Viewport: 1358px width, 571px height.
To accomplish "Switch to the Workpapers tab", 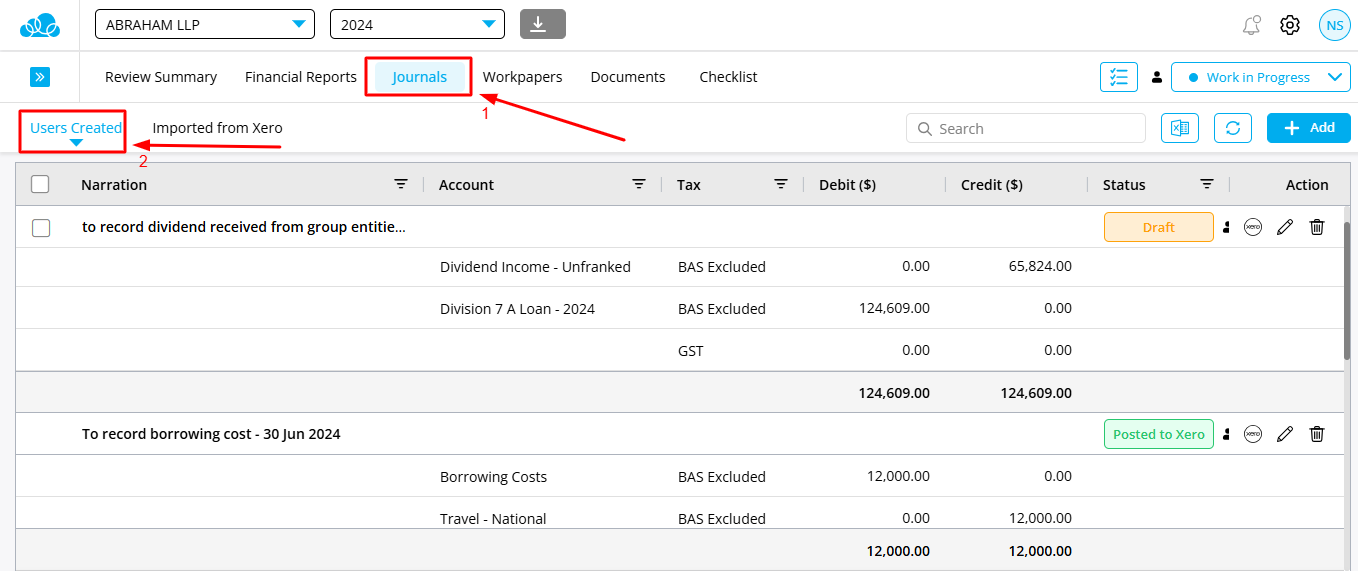I will click(522, 77).
